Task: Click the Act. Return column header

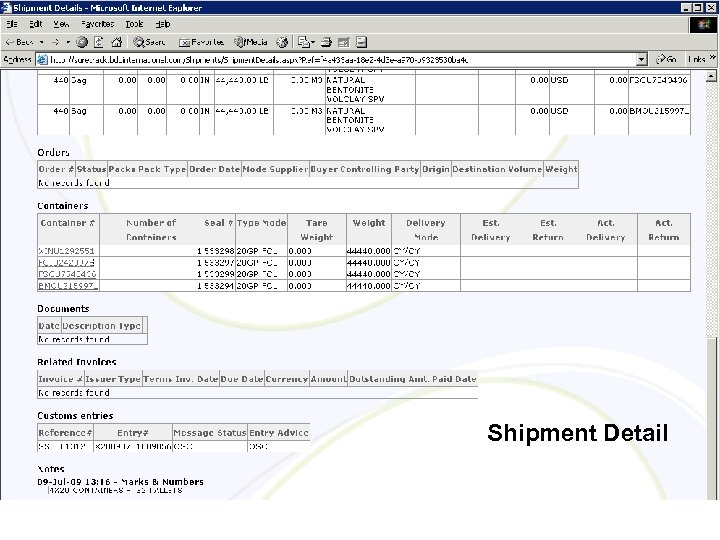Action: pos(664,230)
